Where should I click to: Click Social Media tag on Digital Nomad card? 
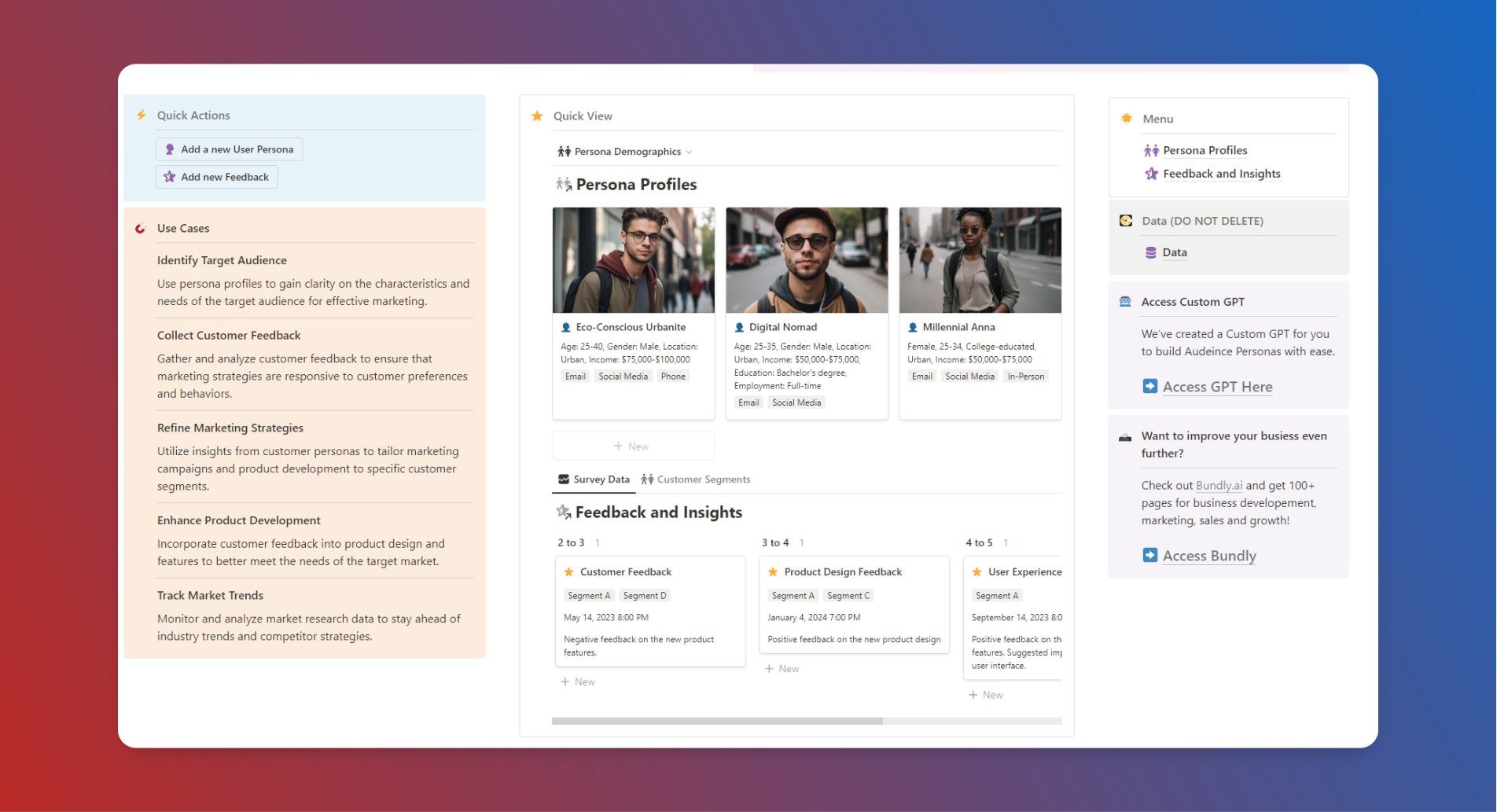tap(796, 402)
